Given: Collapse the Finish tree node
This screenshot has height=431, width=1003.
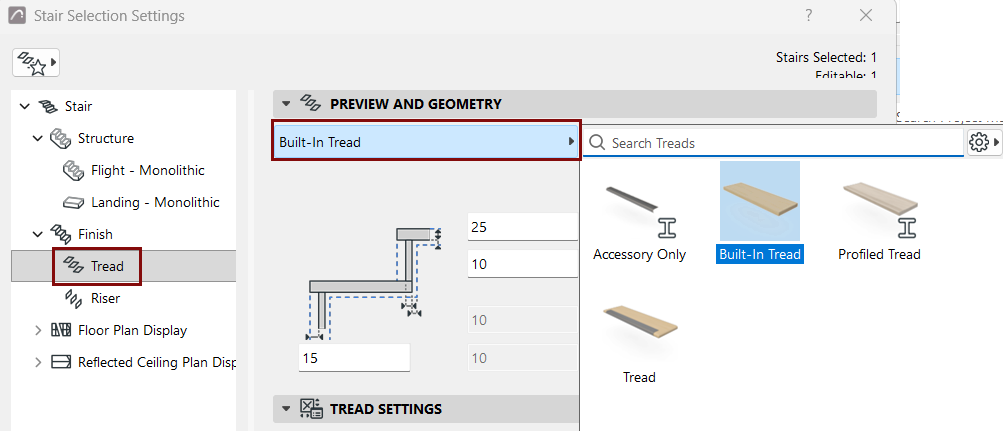Looking at the screenshot, I should click(38, 234).
